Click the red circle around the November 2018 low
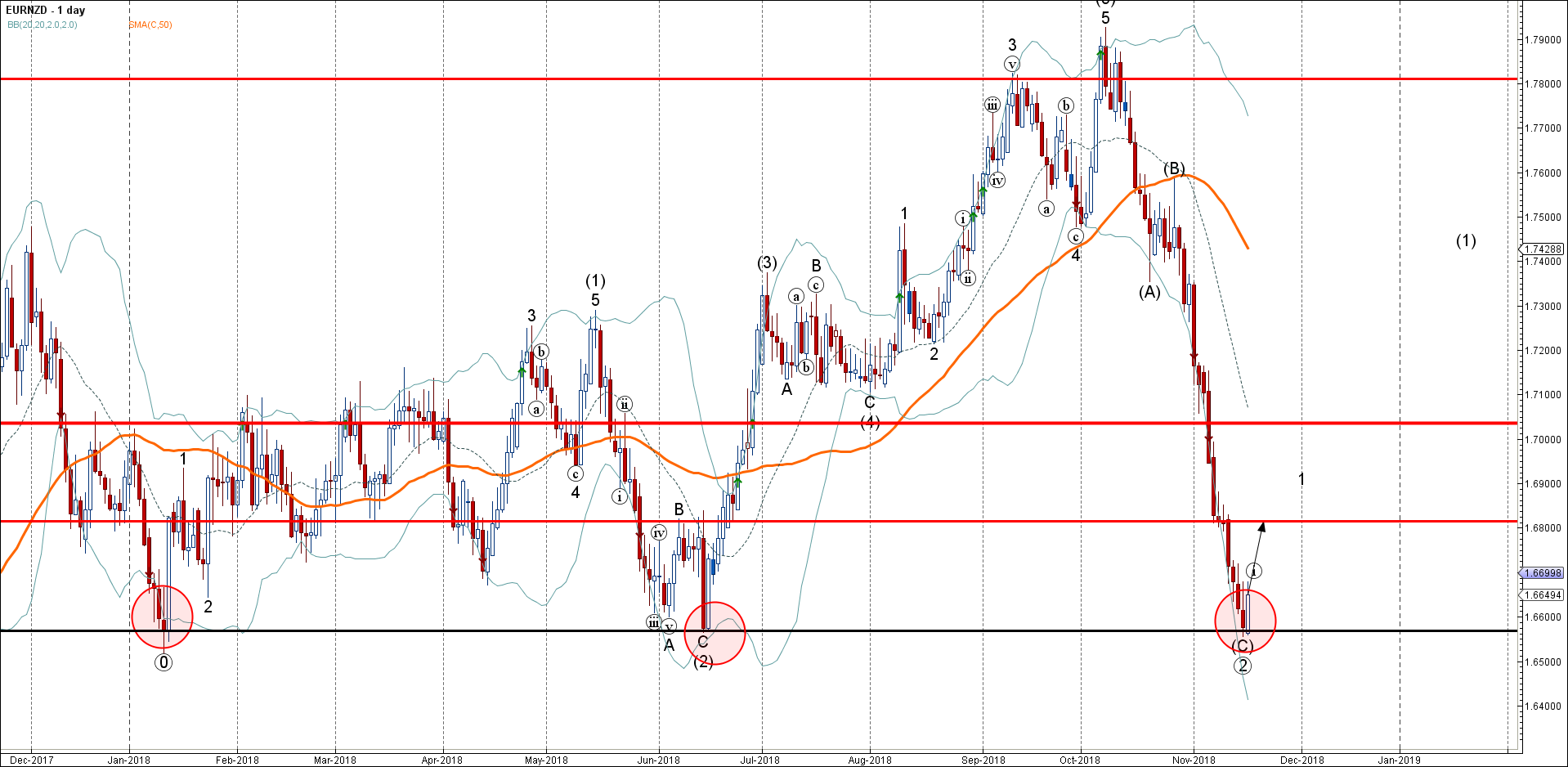The height and width of the screenshot is (767, 1568). coord(1245,621)
